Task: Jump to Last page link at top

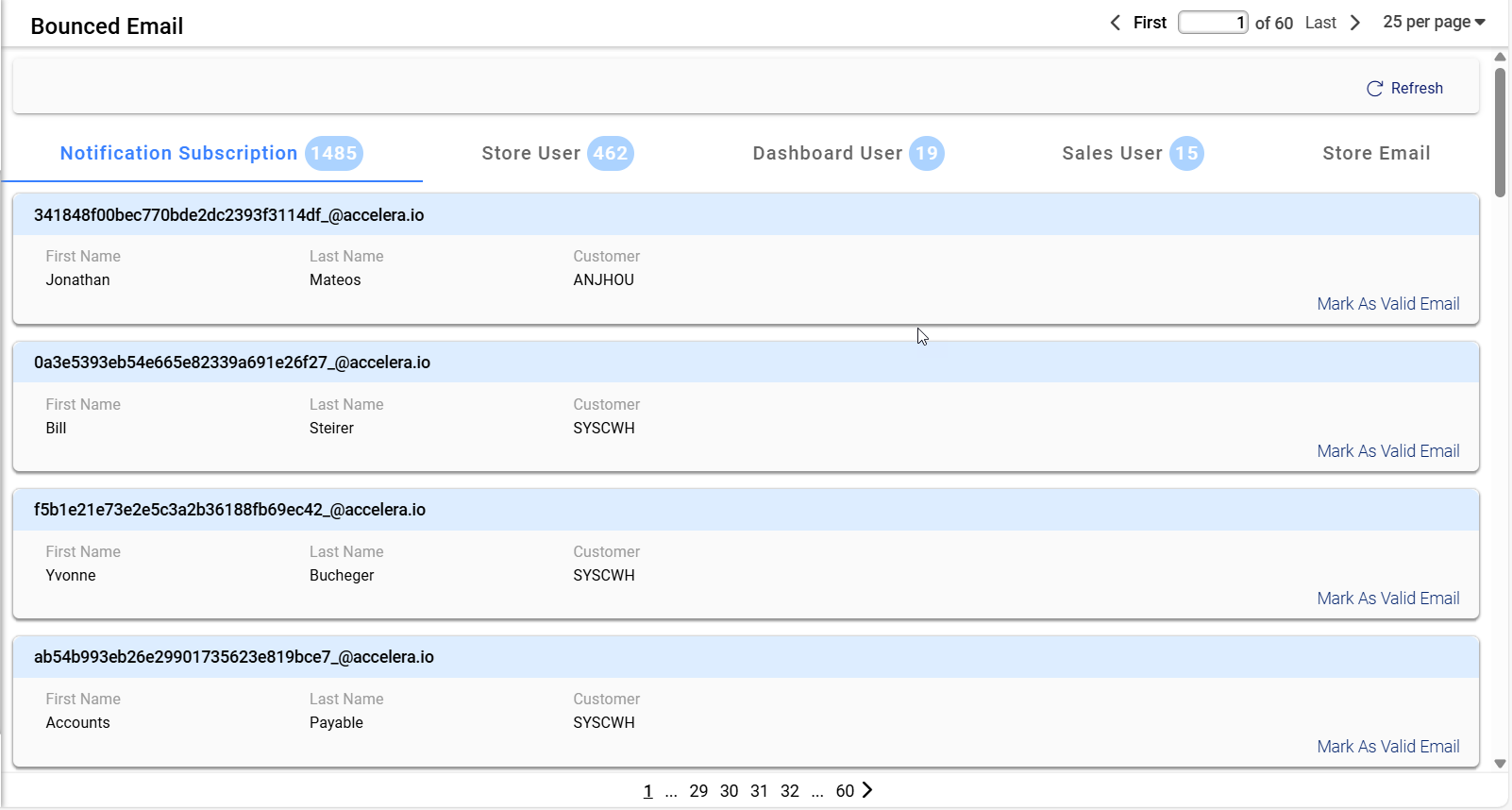Action: click(1320, 23)
